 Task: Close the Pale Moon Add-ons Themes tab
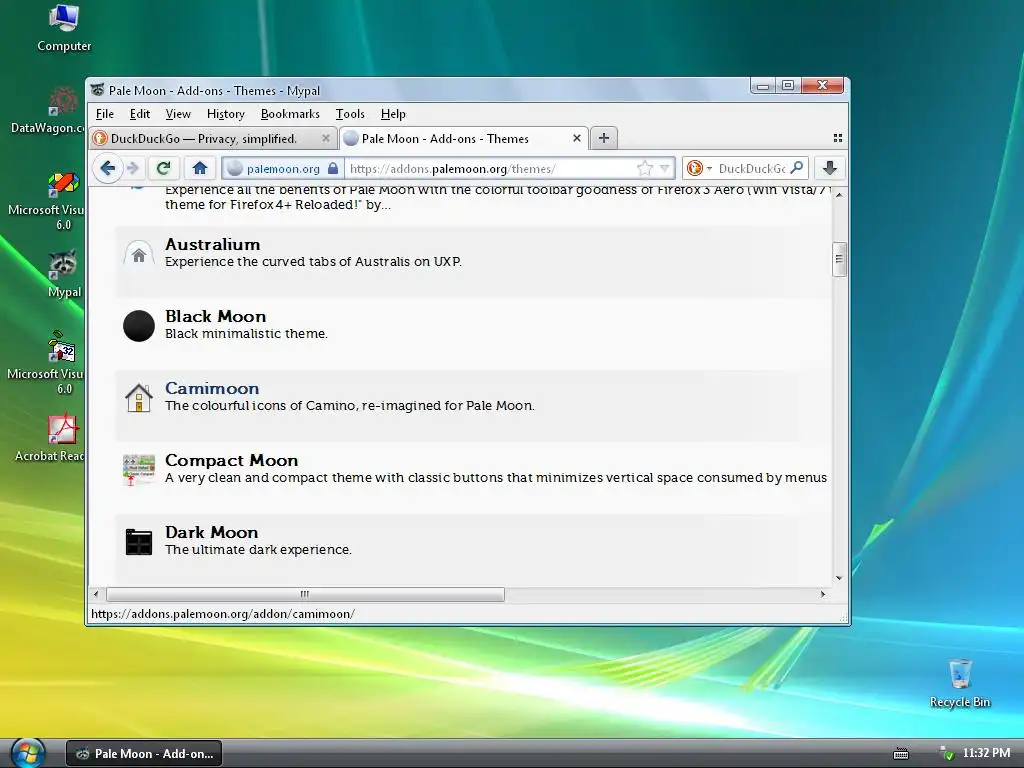tap(577, 138)
